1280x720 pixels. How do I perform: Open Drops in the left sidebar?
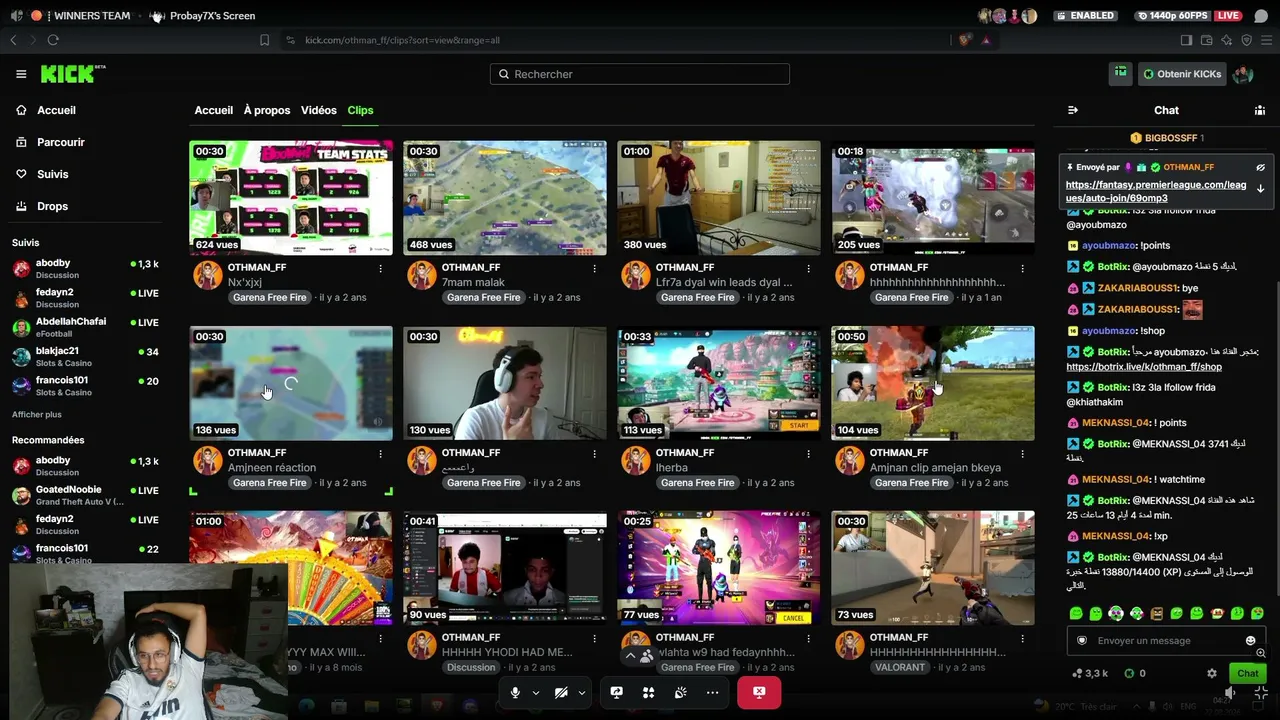[x=43, y=206]
